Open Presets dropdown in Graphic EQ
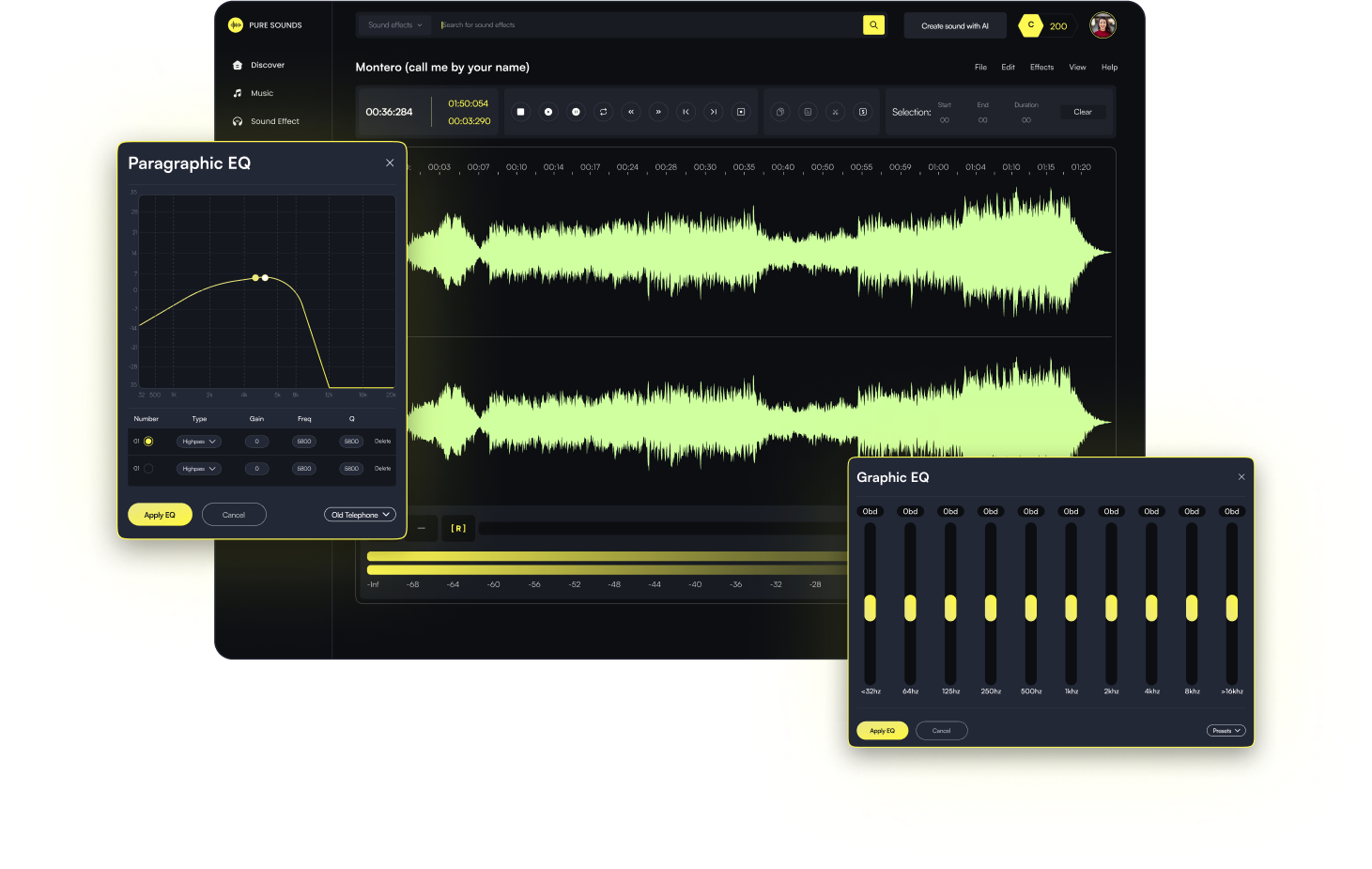1372x869 pixels. (1226, 730)
